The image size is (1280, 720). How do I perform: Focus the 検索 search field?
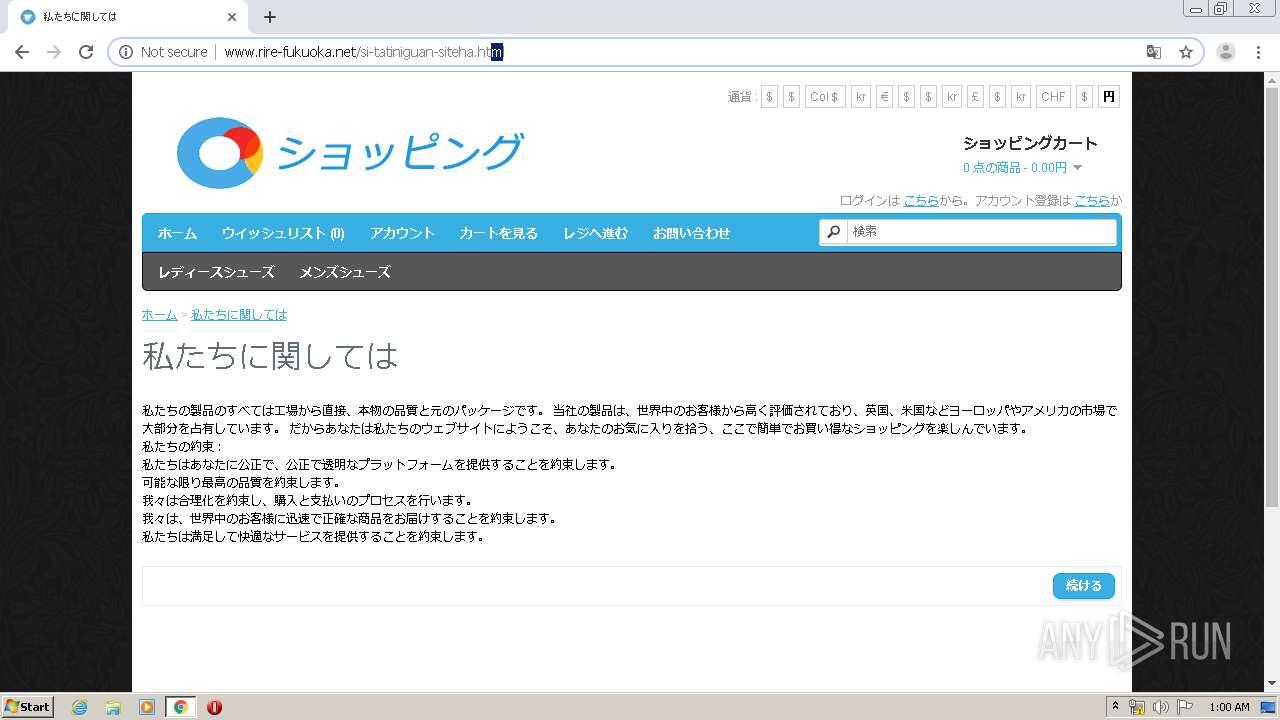click(x=981, y=232)
